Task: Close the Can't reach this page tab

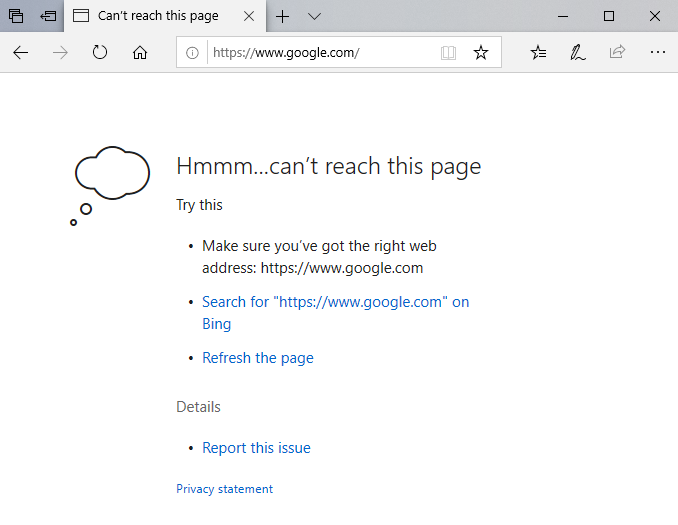Action: click(249, 16)
